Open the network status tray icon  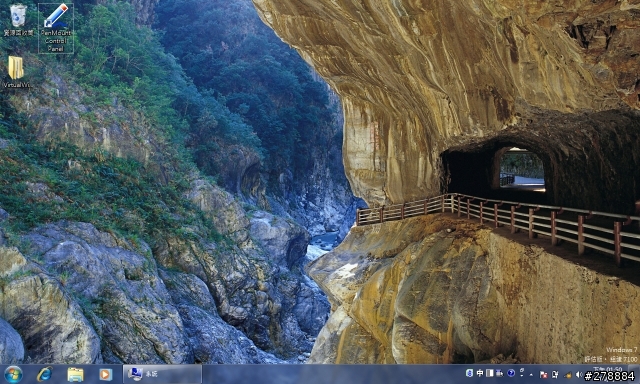567,374
